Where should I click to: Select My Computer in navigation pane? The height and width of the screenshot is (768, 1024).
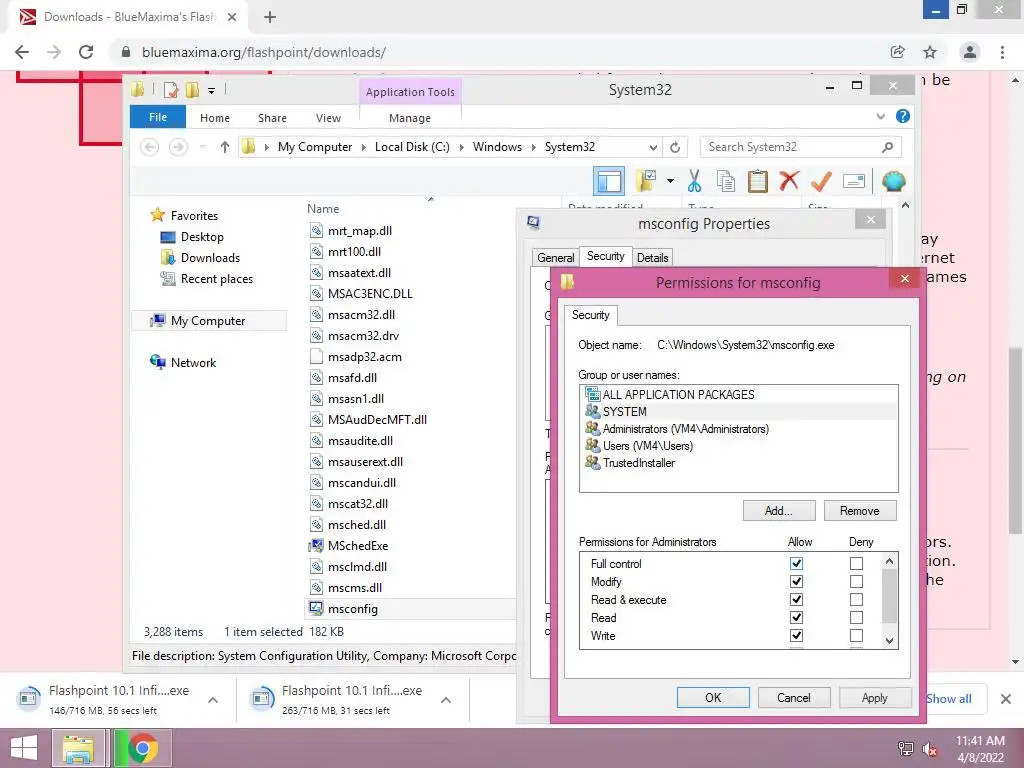pos(209,321)
